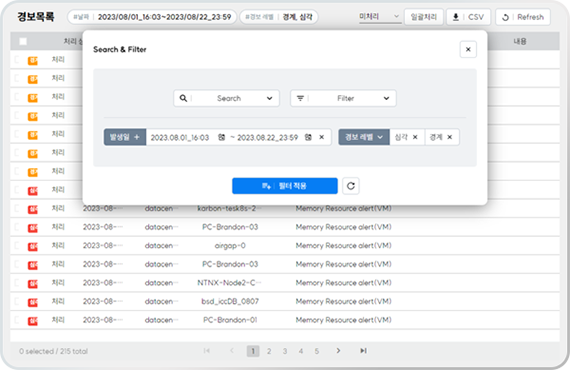This screenshot has height=370, width=570.
Task: Open the 미처리 status dropdown
Action: point(380,17)
